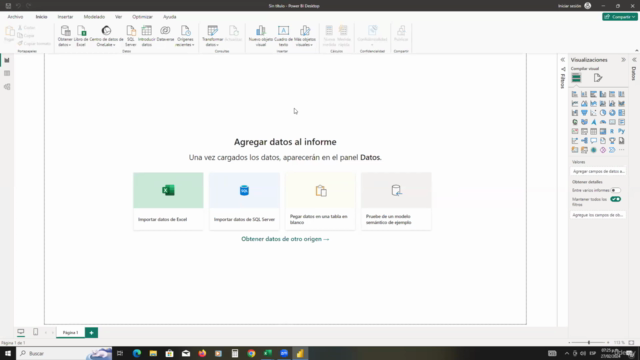Image resolution: width=640 pixels, height=360 pixels.
Task: Select the Página 1 page tab
Action: click(71, 333)
